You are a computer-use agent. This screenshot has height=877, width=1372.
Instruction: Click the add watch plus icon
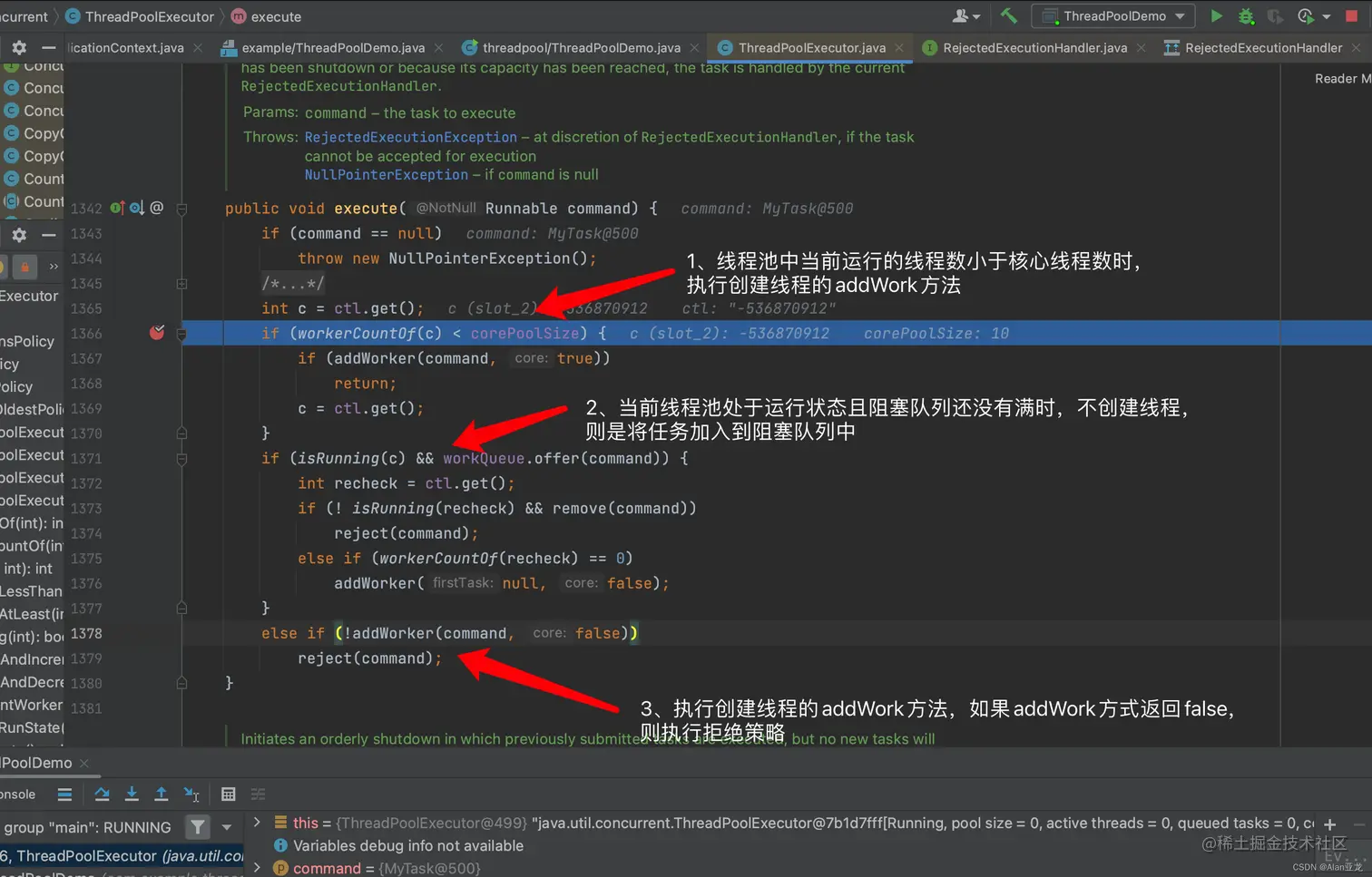coord(1330,824)
